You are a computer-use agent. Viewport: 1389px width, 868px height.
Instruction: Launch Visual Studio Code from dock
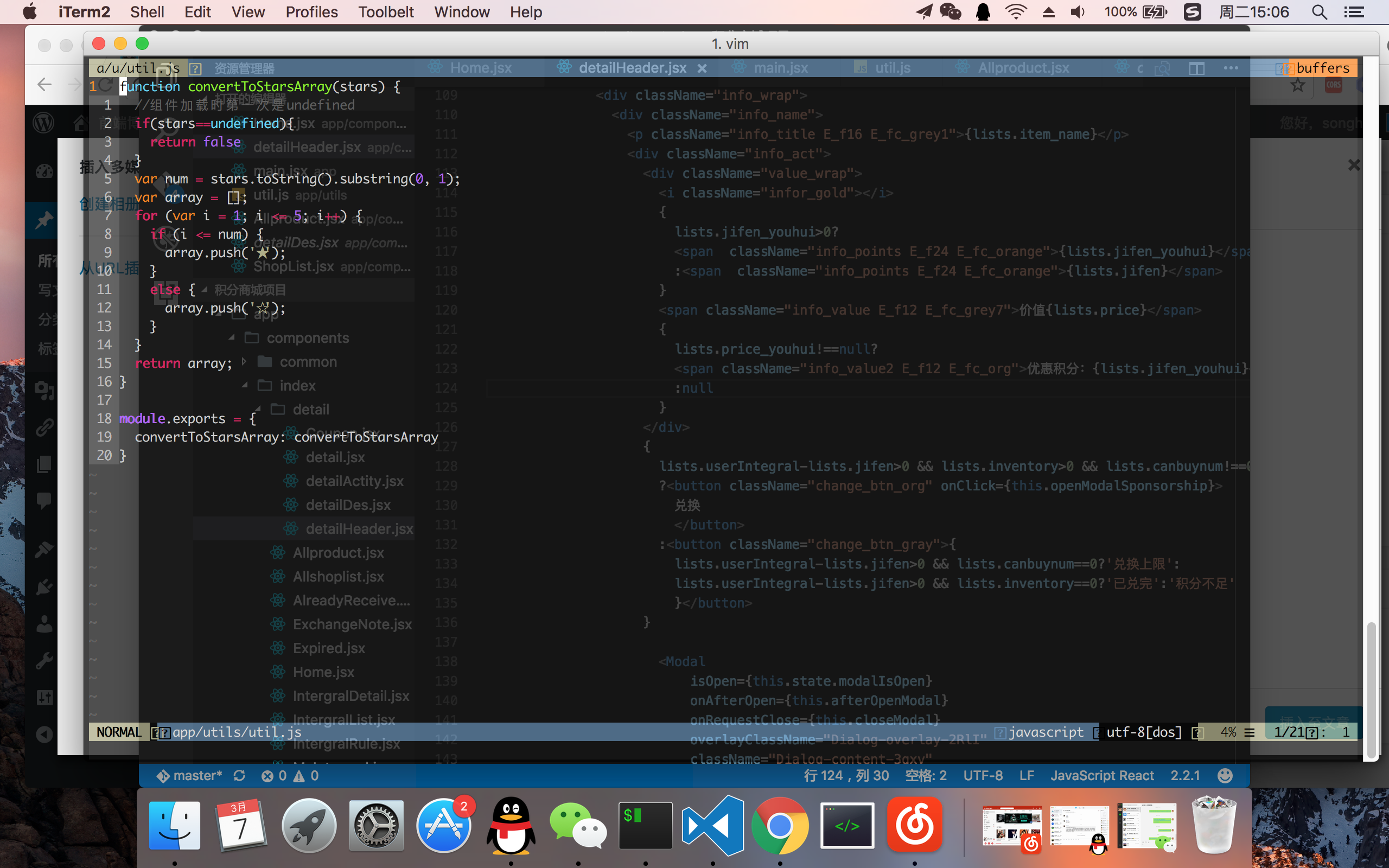point(713,826)
